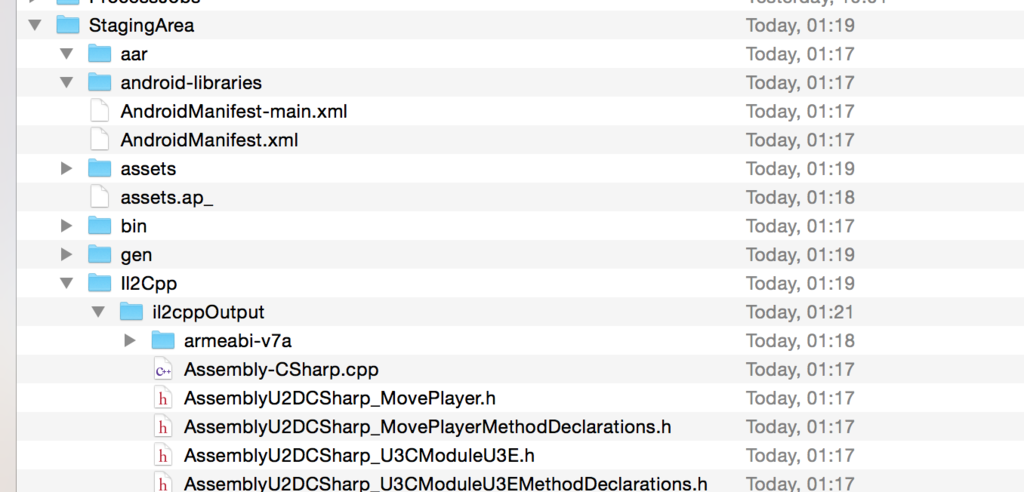
Task: Click the StagingArea folder icon
Action: click(67, 25)
